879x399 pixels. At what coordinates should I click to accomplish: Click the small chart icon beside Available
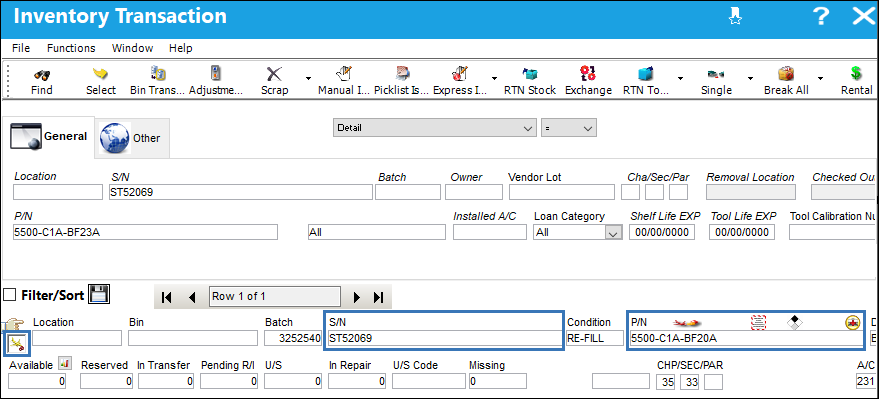(64, 364)
